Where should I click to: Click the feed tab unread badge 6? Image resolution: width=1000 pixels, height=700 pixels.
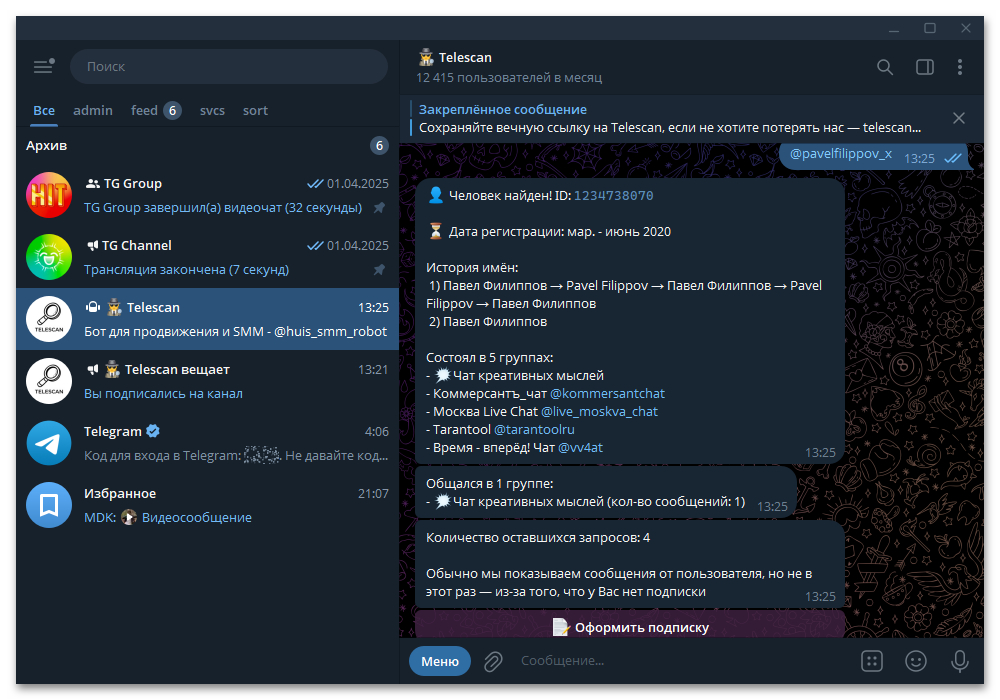172,110
